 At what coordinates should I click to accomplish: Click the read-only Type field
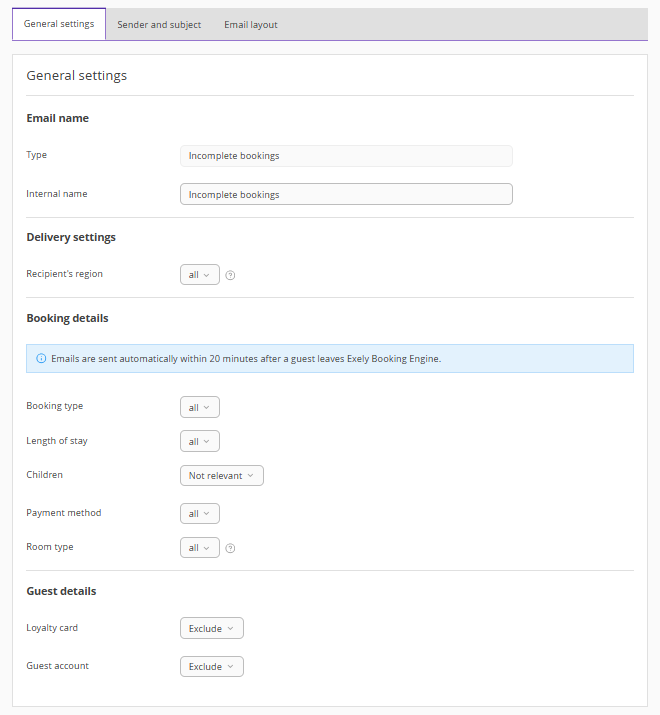(x=346, y=156)
